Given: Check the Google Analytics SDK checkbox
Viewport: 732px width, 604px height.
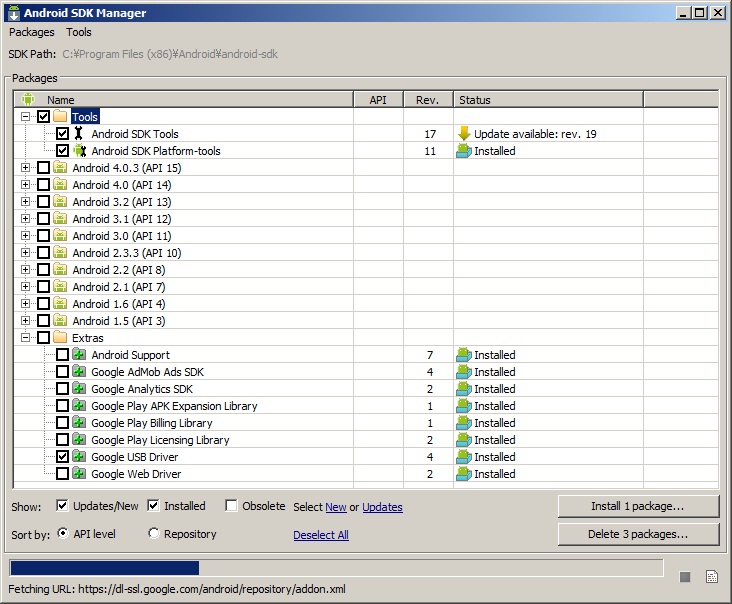Looking at the screenshot, I should [x=63, y=388].
